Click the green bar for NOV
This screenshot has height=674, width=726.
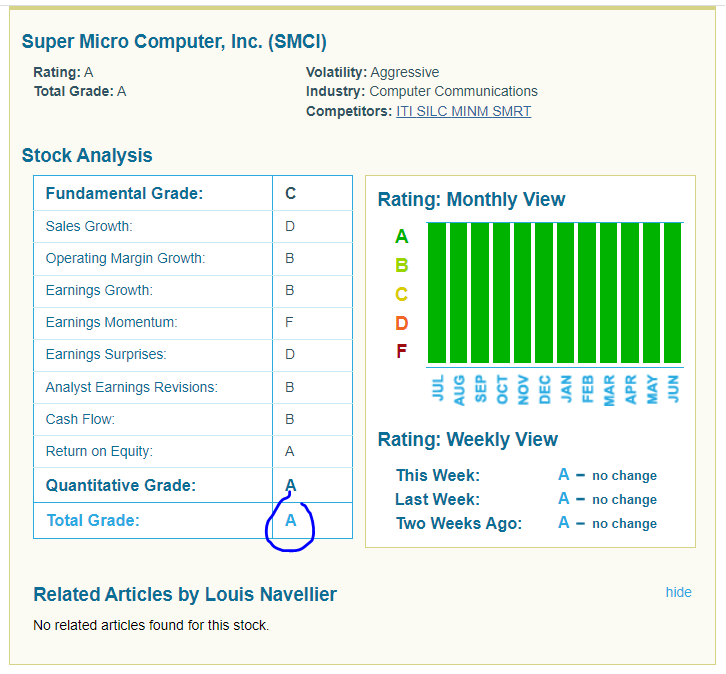[523, 293]
